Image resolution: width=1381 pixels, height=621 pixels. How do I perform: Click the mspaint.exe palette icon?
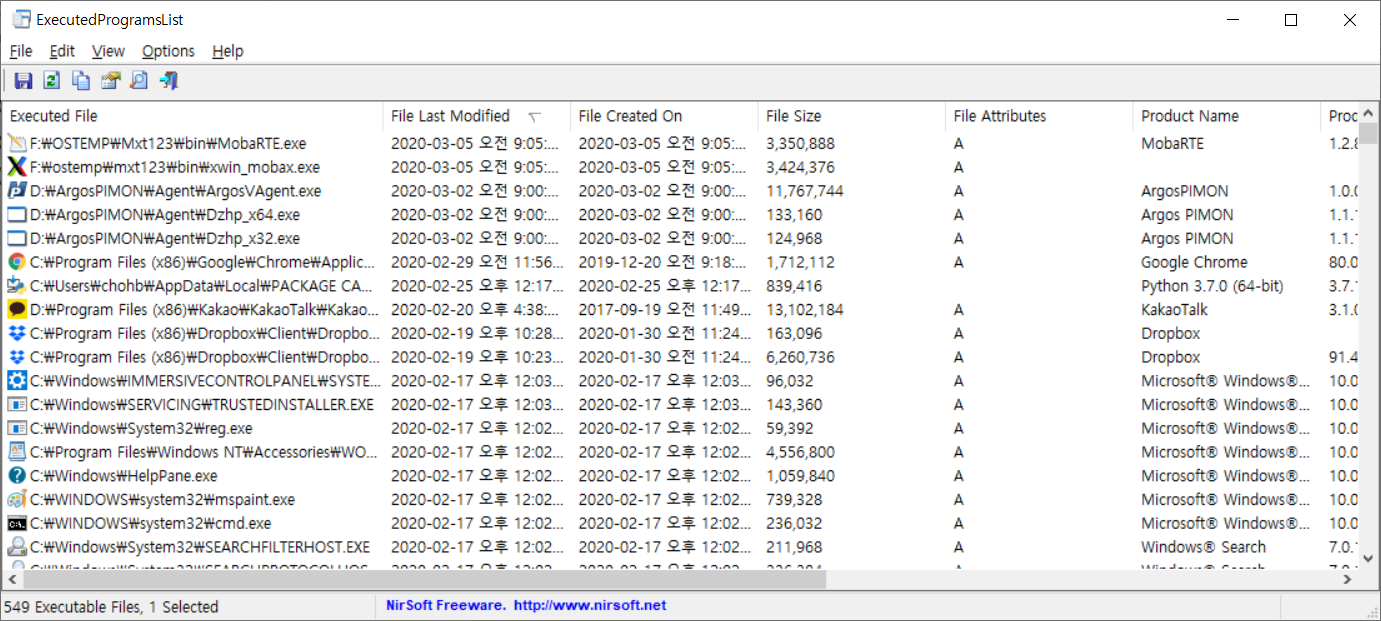click(x=17, y=499)
